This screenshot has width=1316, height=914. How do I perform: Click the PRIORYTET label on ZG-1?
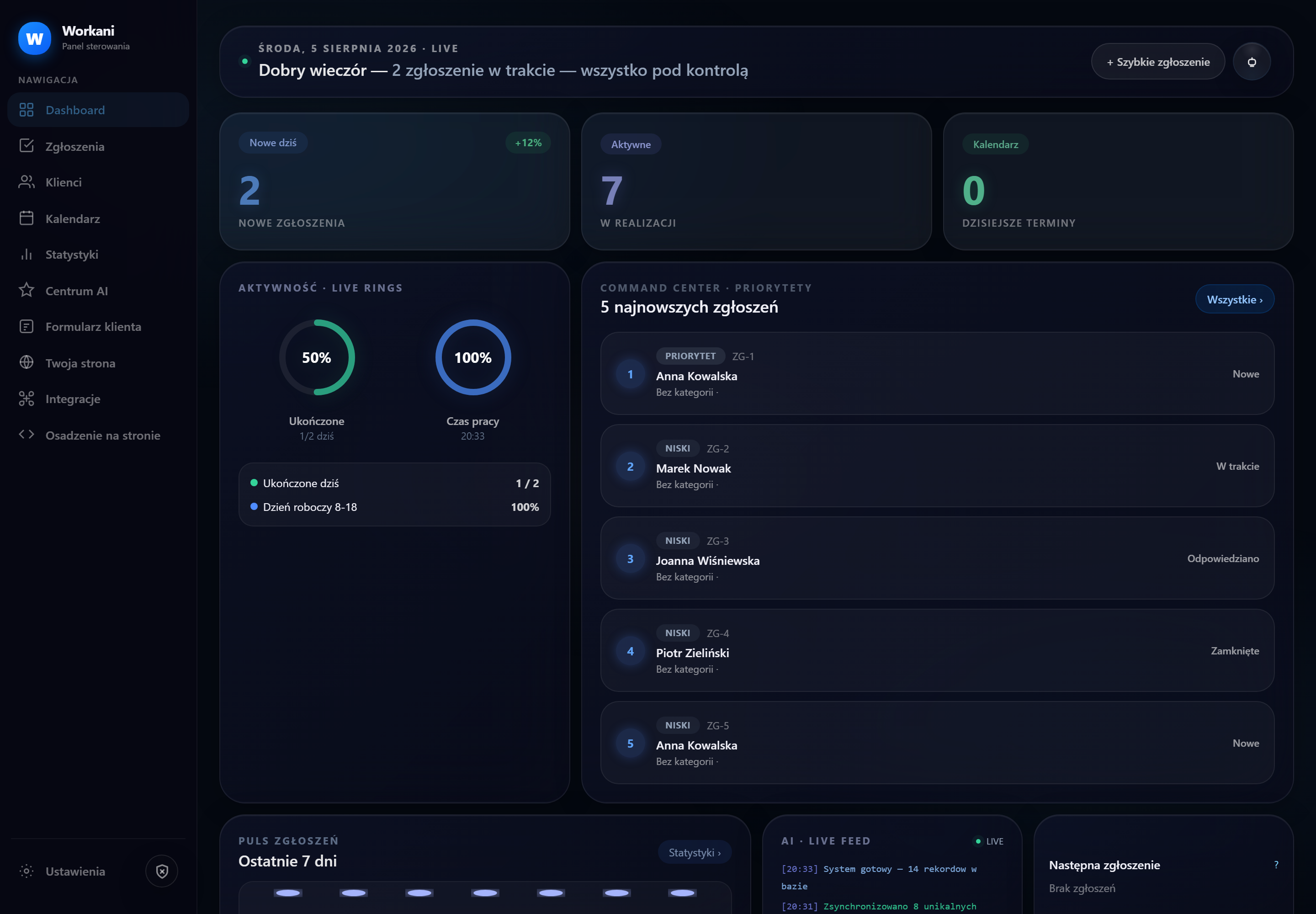click(690, 356)
